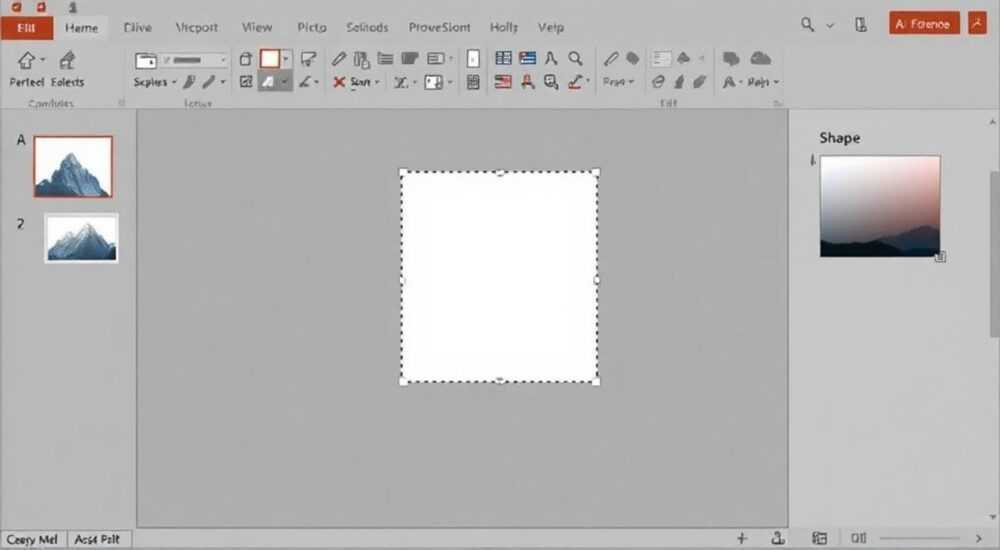
Task: Click the brush icon next to Scples
Action: tap(189, 82)
